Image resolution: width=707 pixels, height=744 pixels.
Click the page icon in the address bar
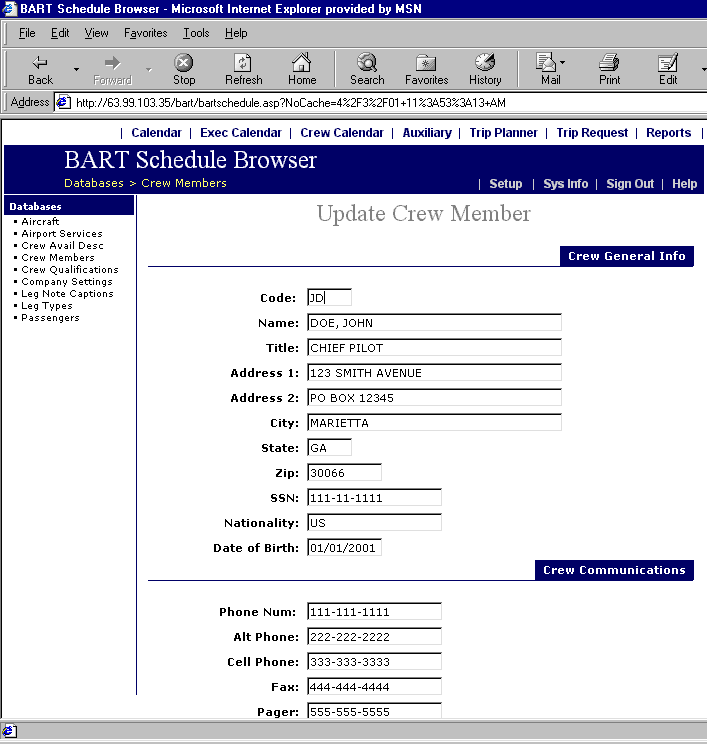(x=64, y=102)
